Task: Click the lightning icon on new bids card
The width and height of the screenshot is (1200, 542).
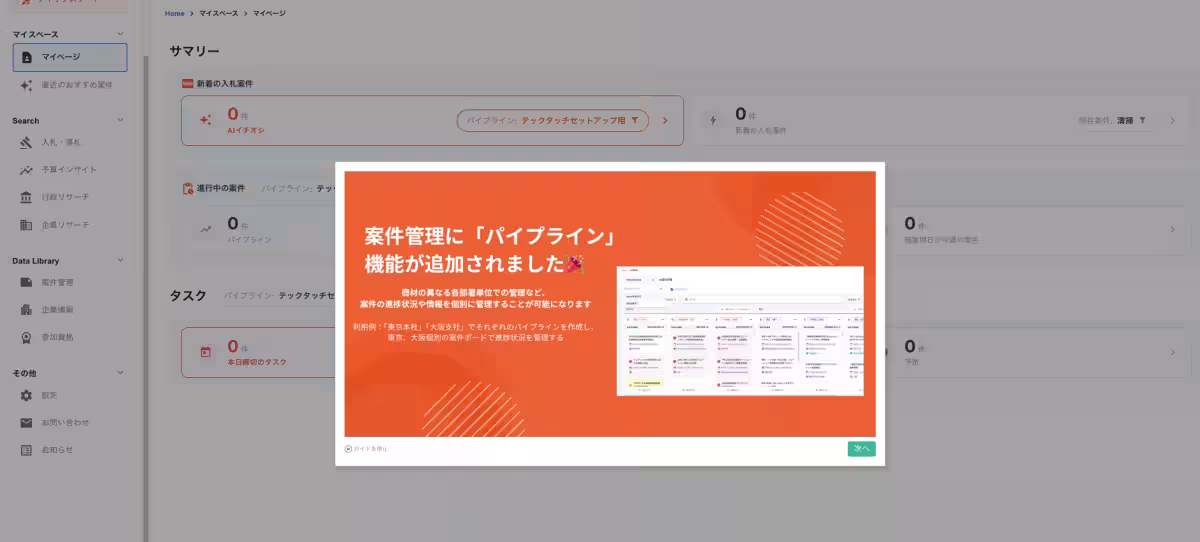Action: pyautogui.click(x=713, y=120)
